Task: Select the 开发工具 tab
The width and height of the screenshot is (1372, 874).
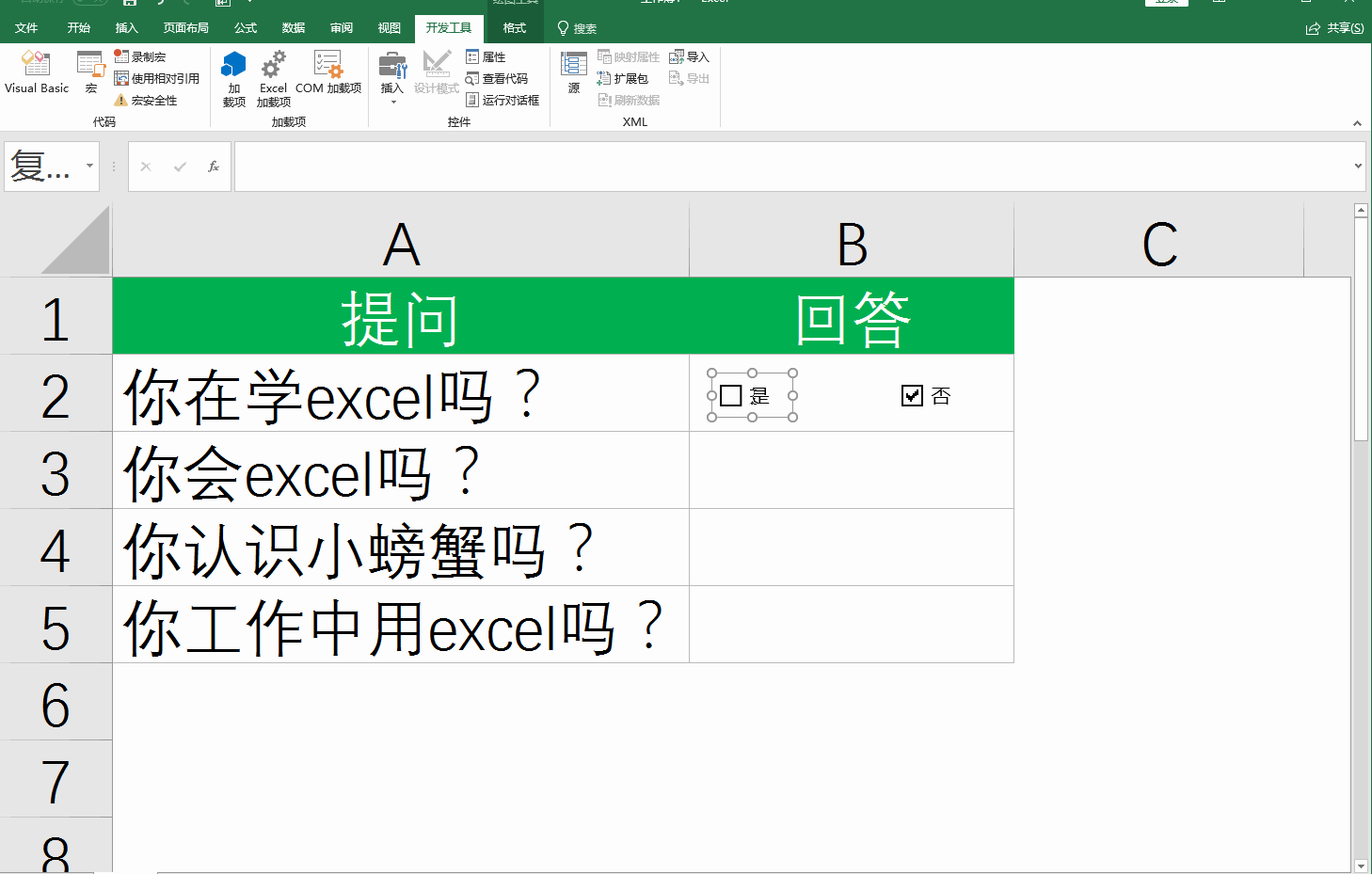Action: (x=449, y=28)
